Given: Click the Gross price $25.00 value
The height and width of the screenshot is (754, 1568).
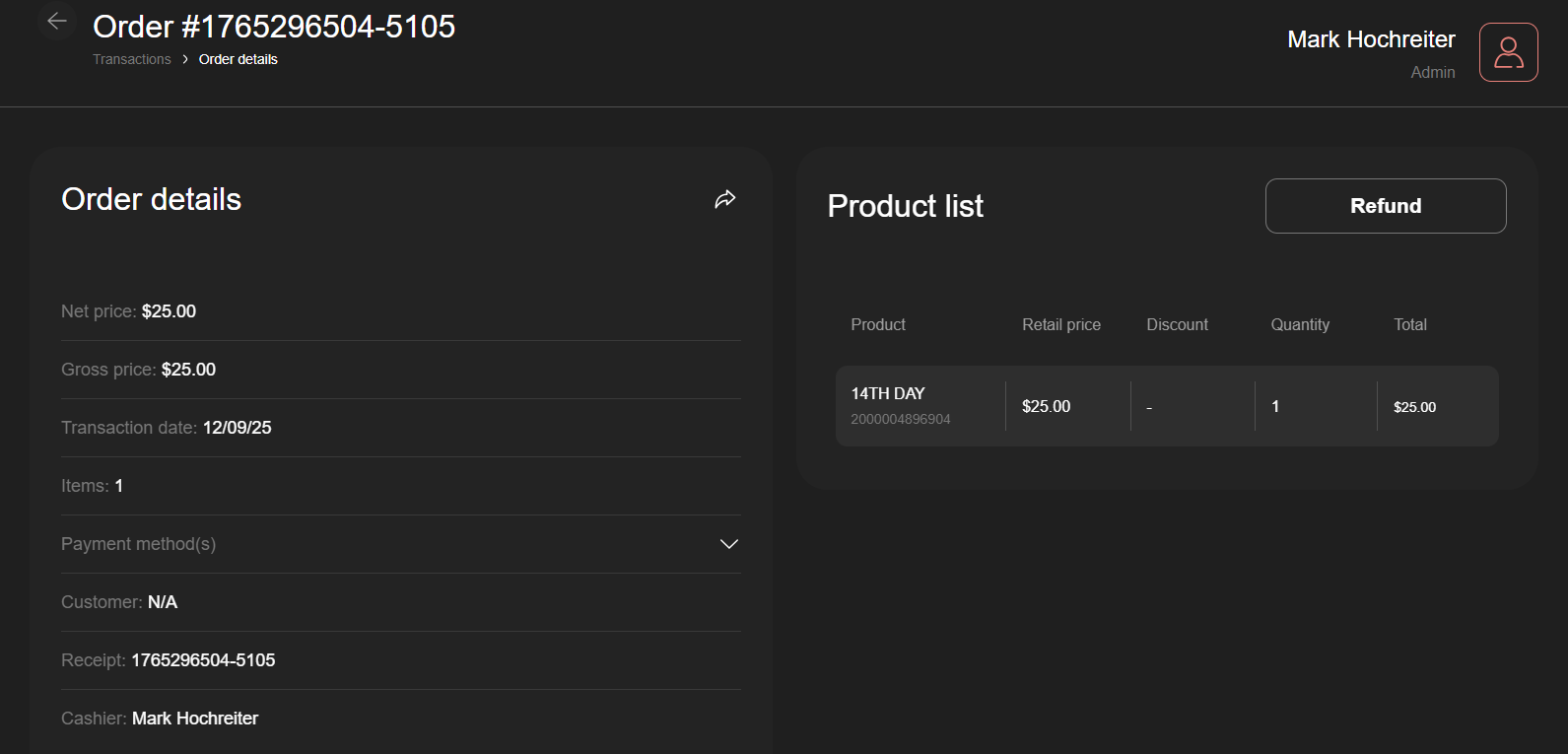Looking at the screenshot, I should [188, 370].
